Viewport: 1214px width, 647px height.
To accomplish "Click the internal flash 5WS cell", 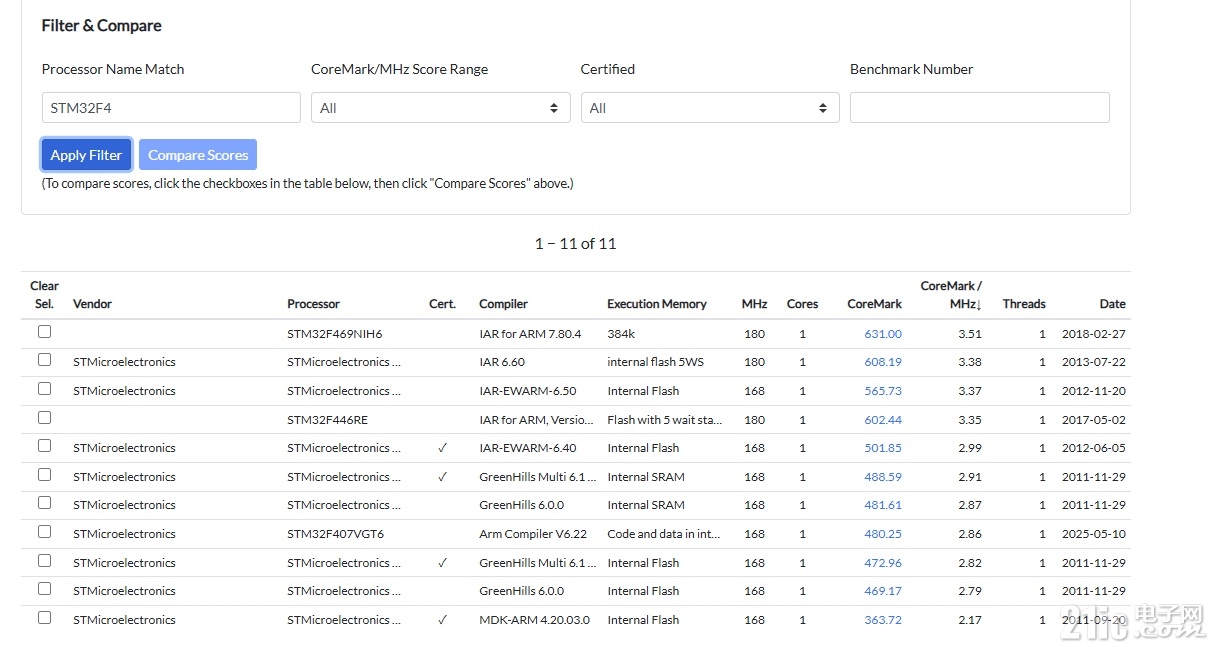I will coord(655,362).
